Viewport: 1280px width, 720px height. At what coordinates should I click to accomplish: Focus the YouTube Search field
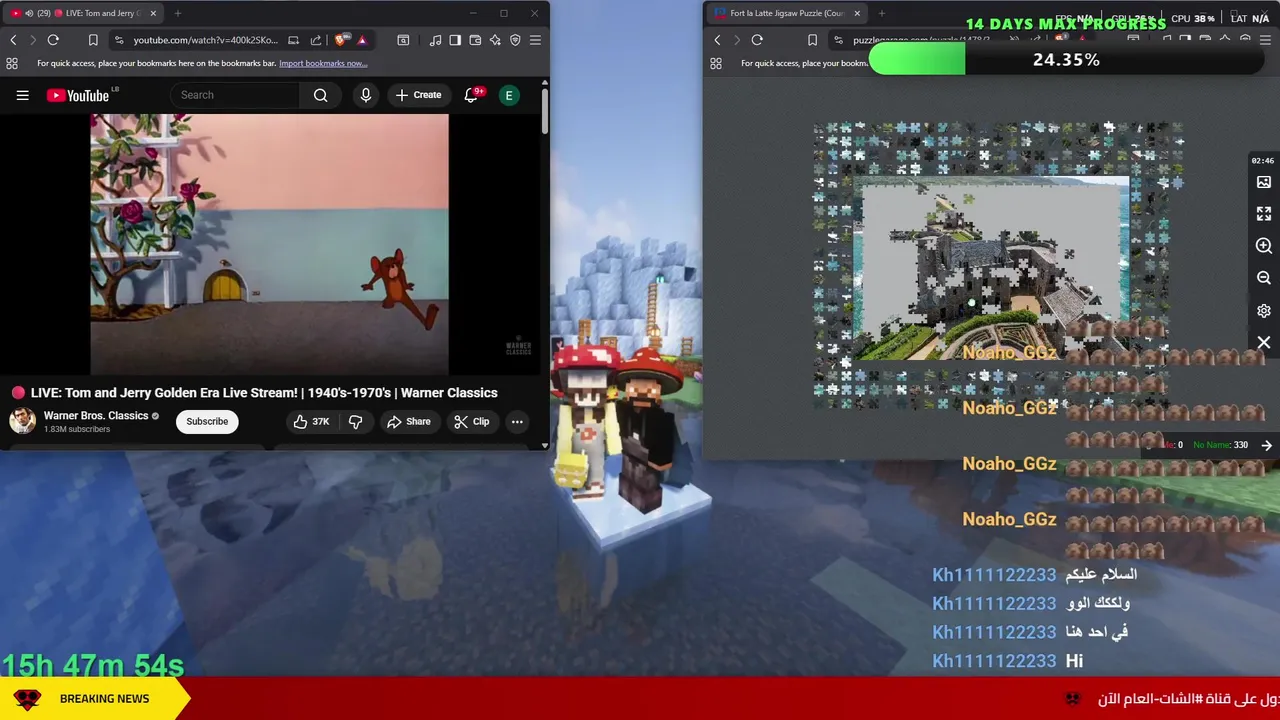pyautogui.click(x=236, y=95)
